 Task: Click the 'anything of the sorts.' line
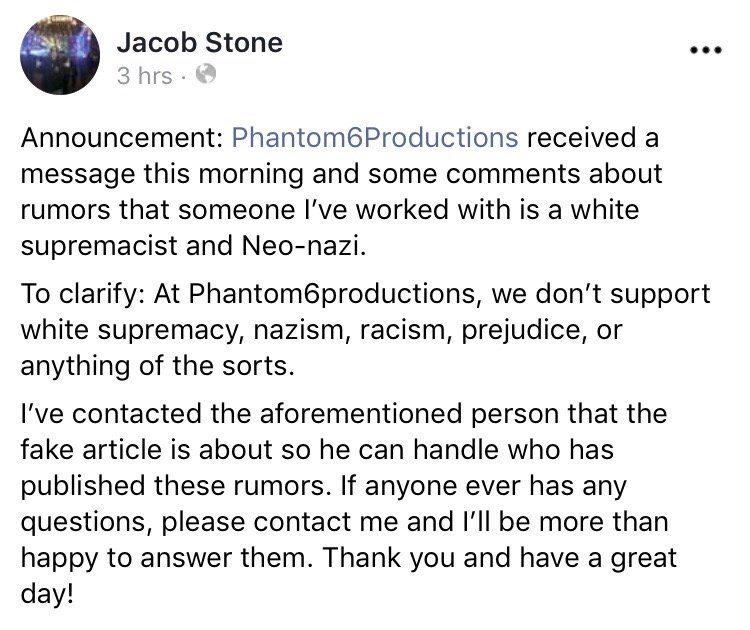click(157, 366)
